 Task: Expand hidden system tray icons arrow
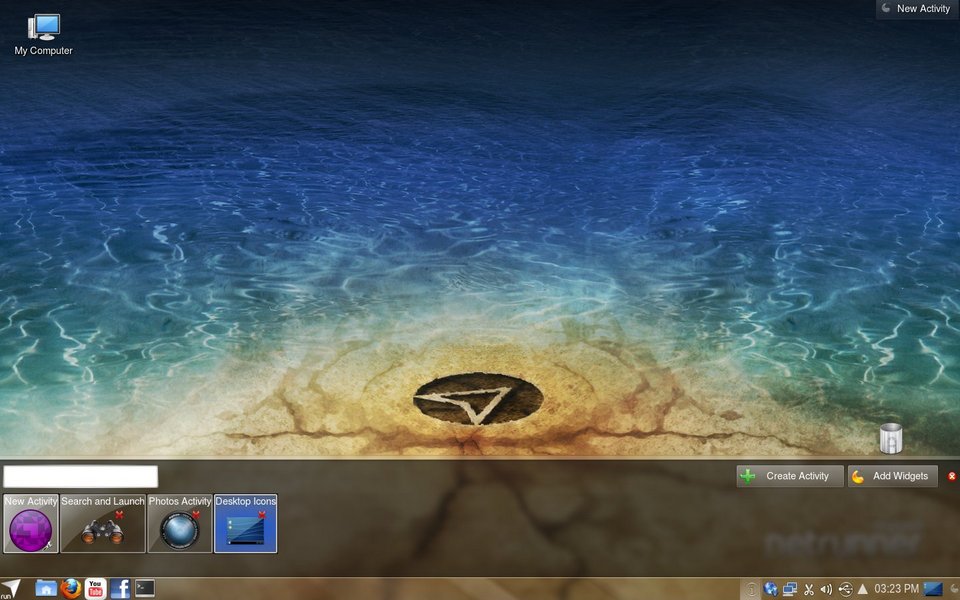pyautogui.click(x=863, y=589)
